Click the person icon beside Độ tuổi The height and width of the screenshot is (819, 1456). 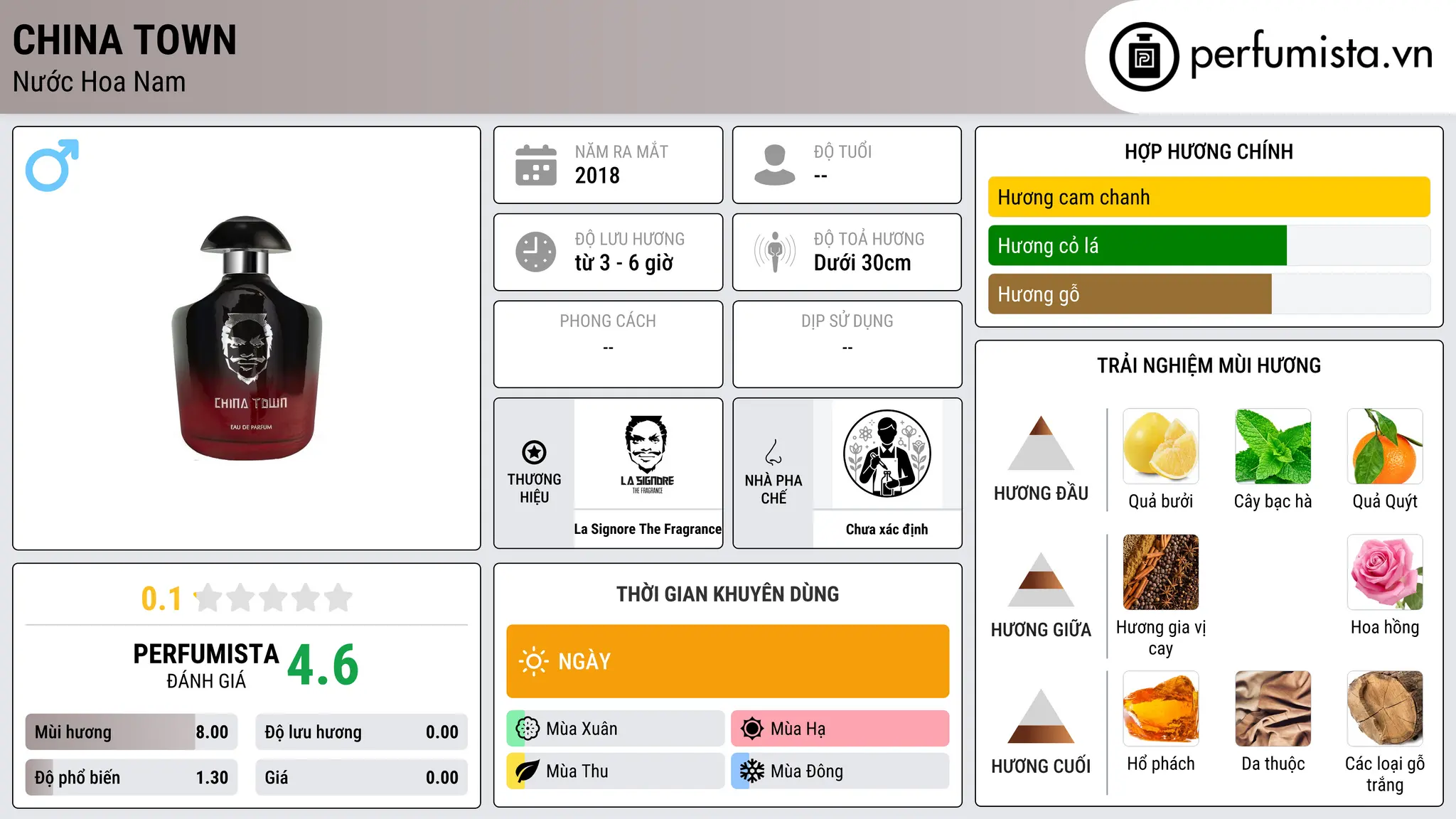(775, 165)
